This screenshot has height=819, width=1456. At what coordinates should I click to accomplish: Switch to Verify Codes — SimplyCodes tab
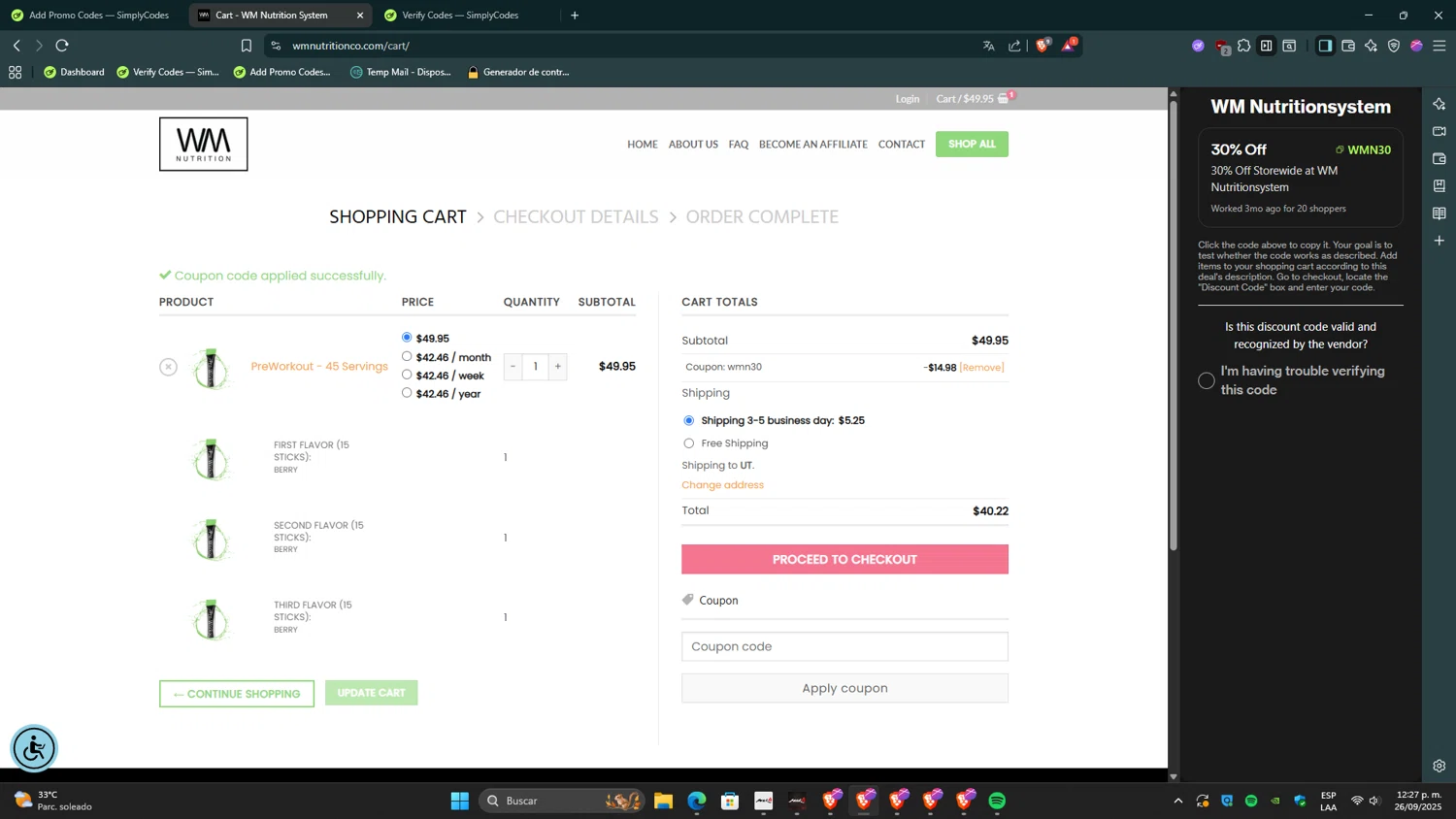click(461, 16)
